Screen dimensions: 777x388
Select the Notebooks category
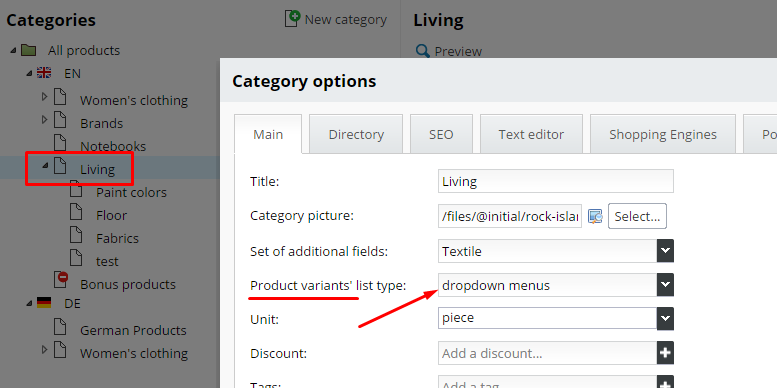113,146
